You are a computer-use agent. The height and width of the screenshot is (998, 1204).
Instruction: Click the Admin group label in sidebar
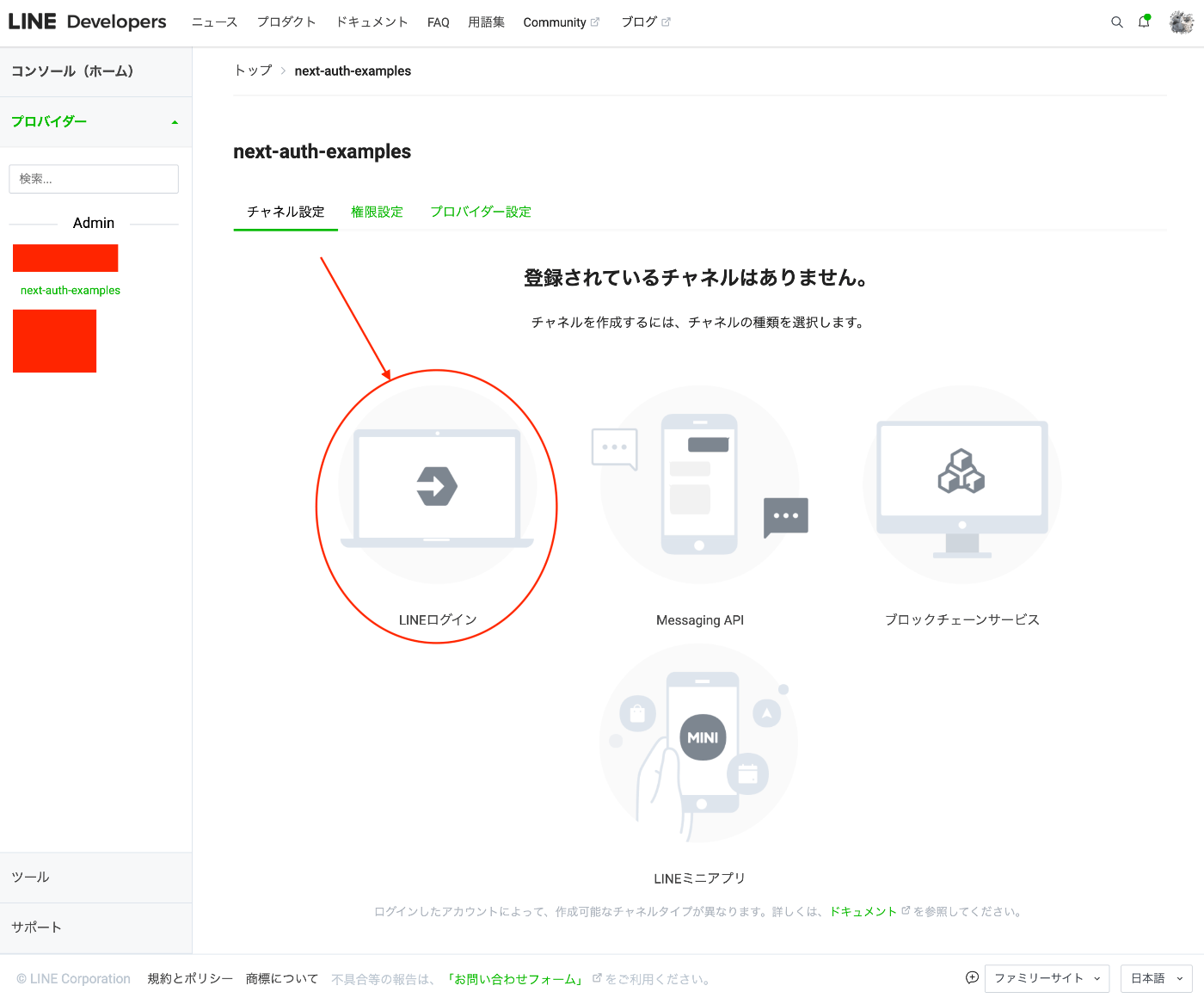pyautogui.click(x=94, y=223)
